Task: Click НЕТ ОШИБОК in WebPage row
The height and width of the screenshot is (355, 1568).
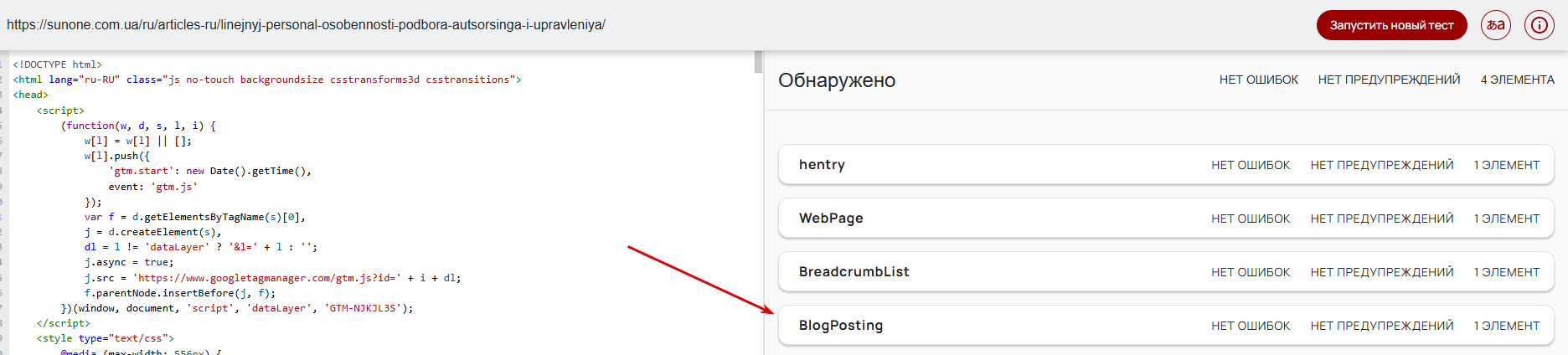Action: click(1251, 219)
